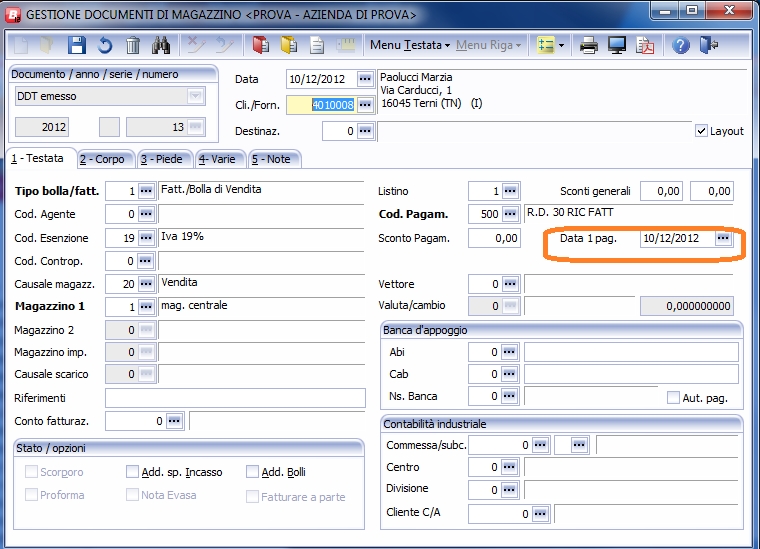
Task: Click the monitor Preview icon
Action: coord(617,45)
